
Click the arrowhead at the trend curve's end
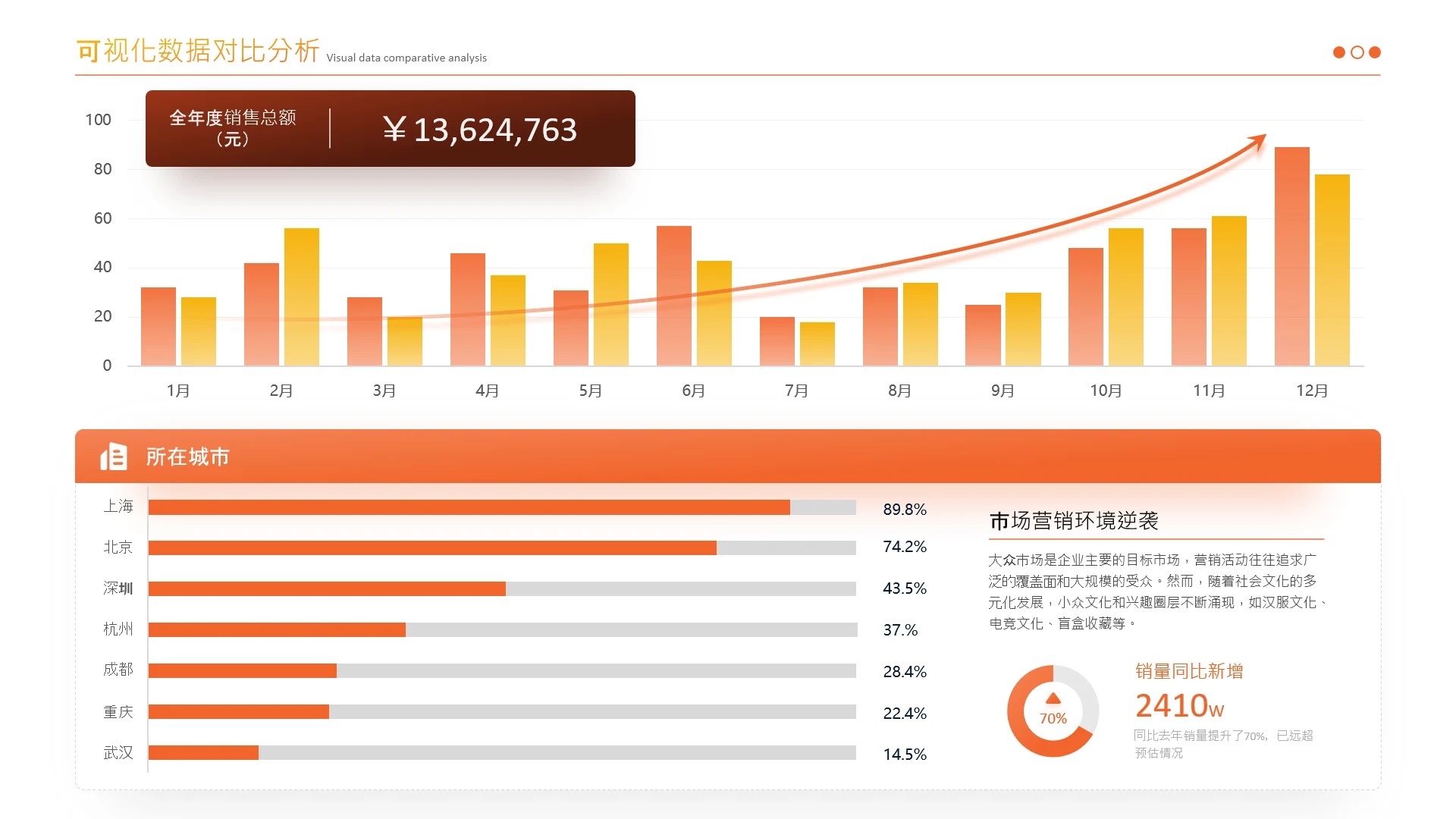(1259, 140)
